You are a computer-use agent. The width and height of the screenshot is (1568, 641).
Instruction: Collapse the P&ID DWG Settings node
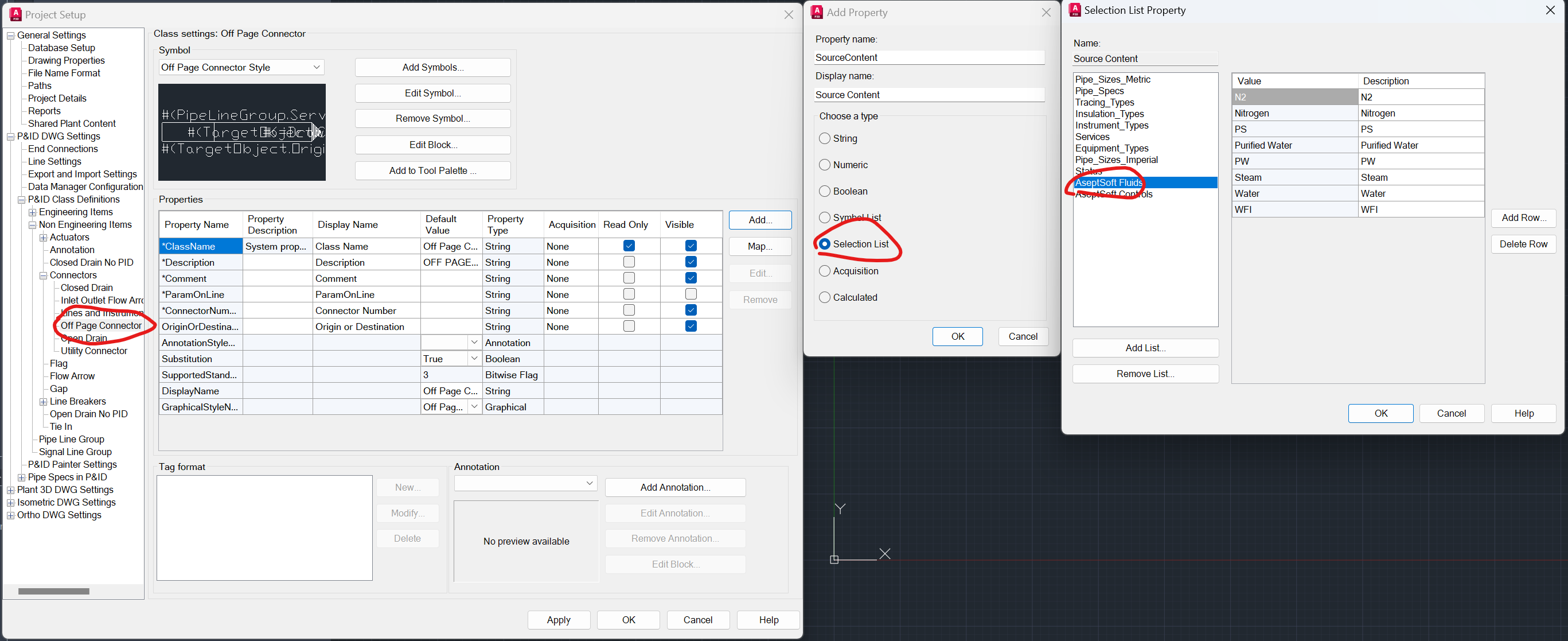[x=10, y=137]
